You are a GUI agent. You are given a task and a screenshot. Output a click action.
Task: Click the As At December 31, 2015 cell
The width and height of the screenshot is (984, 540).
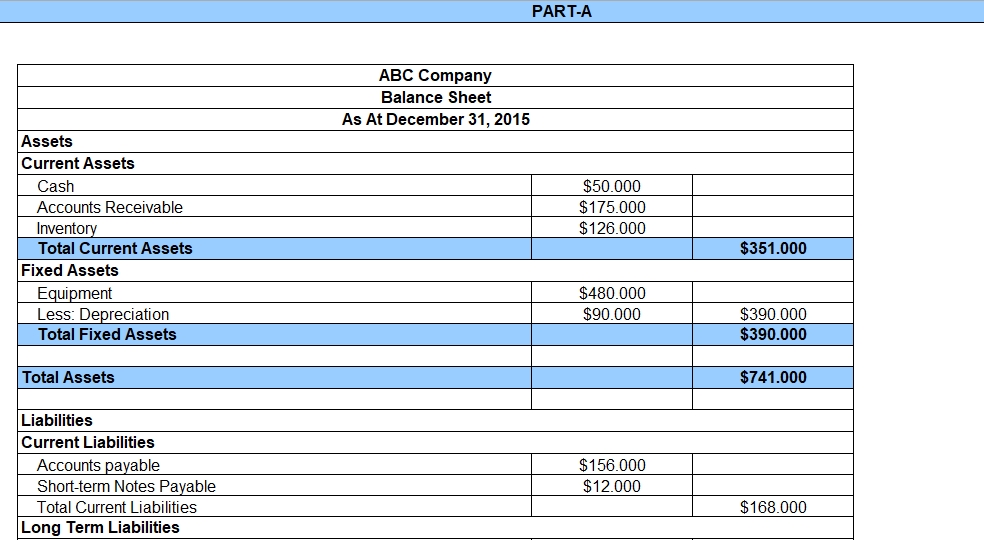[x=435, y=120]
